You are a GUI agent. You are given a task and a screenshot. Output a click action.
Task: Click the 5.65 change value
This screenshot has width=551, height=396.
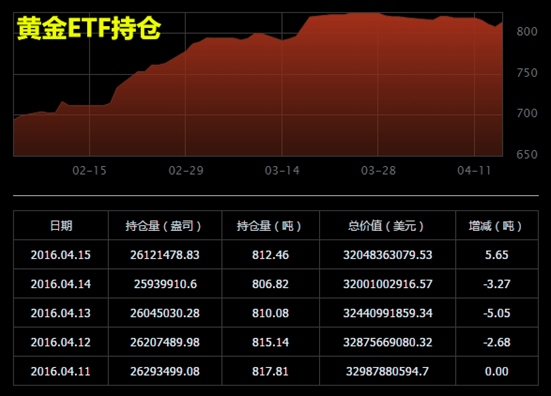pos(497,255)
